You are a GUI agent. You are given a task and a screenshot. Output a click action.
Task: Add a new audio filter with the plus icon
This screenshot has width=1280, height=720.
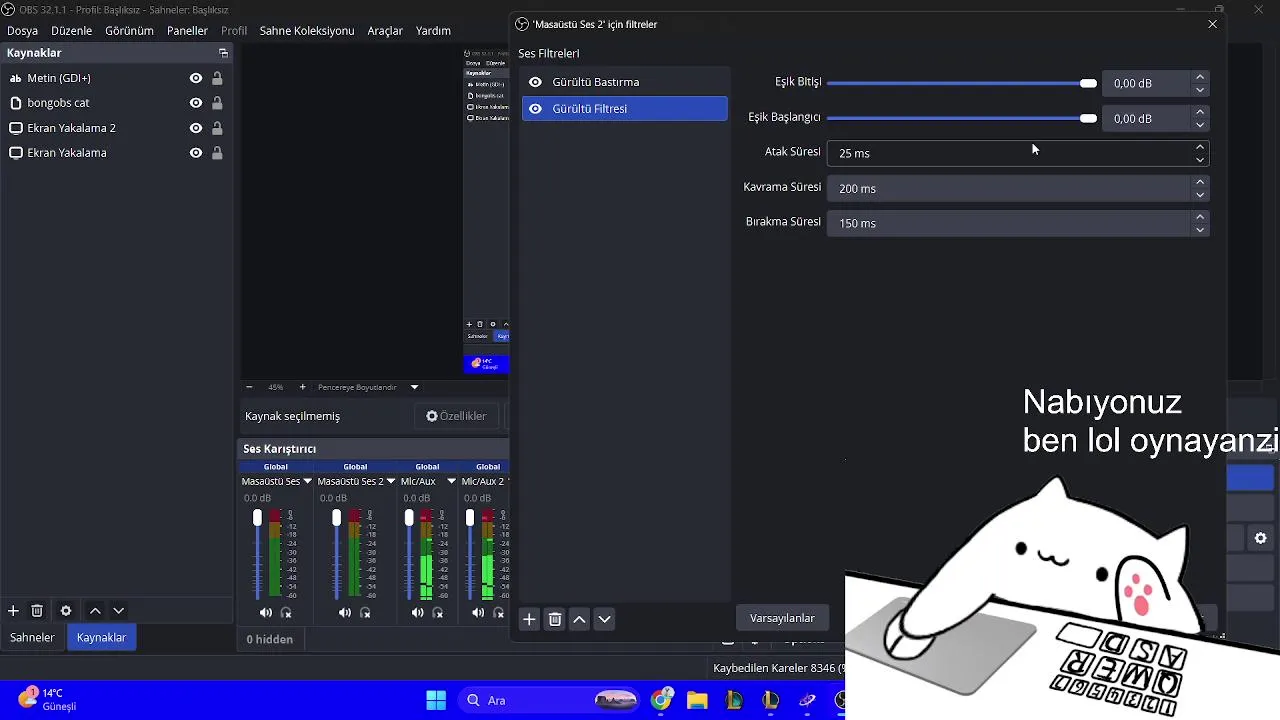click(529, 619)
